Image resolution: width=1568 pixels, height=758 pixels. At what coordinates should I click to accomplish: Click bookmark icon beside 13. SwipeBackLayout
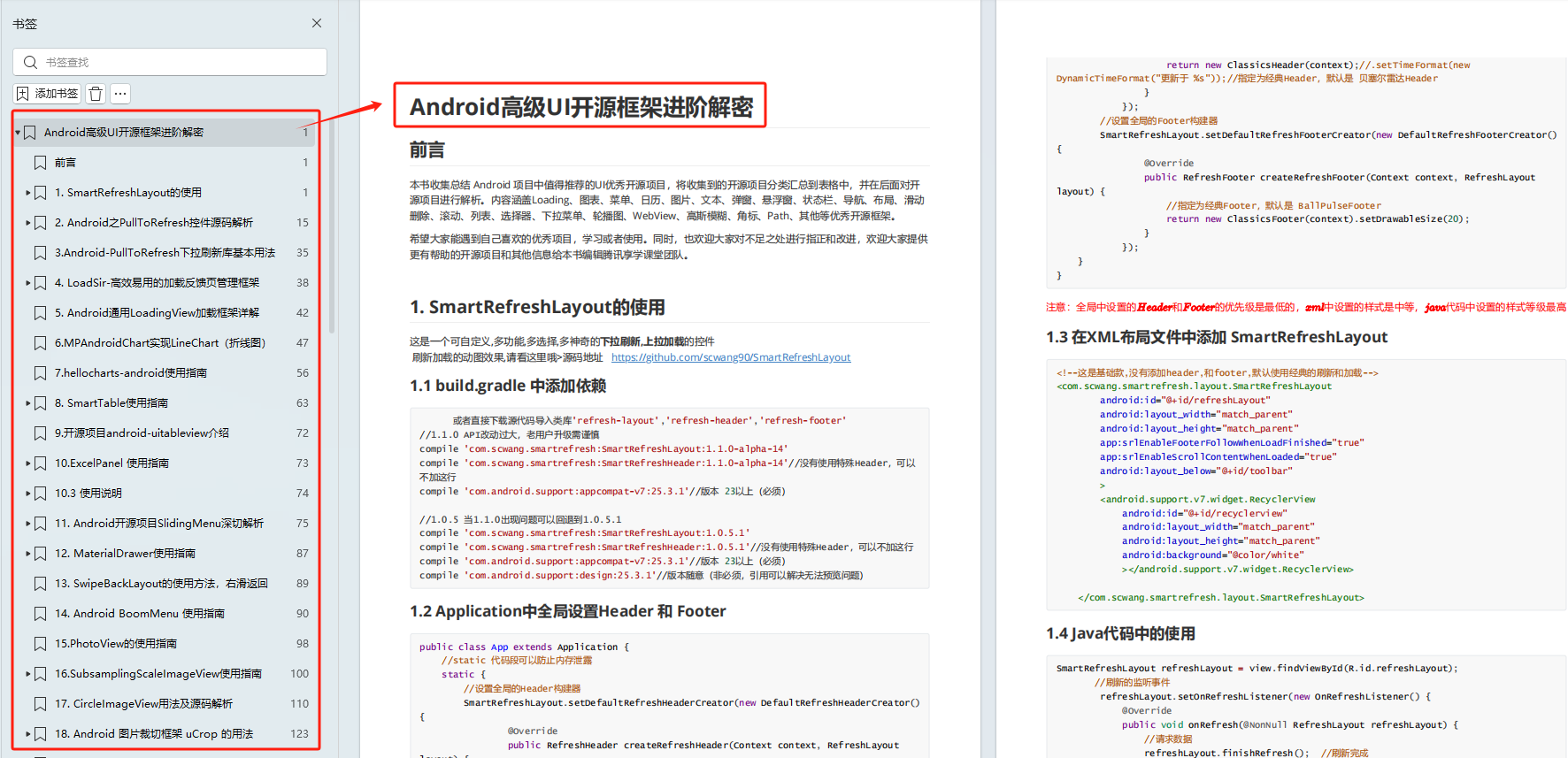tap(40, 584)
